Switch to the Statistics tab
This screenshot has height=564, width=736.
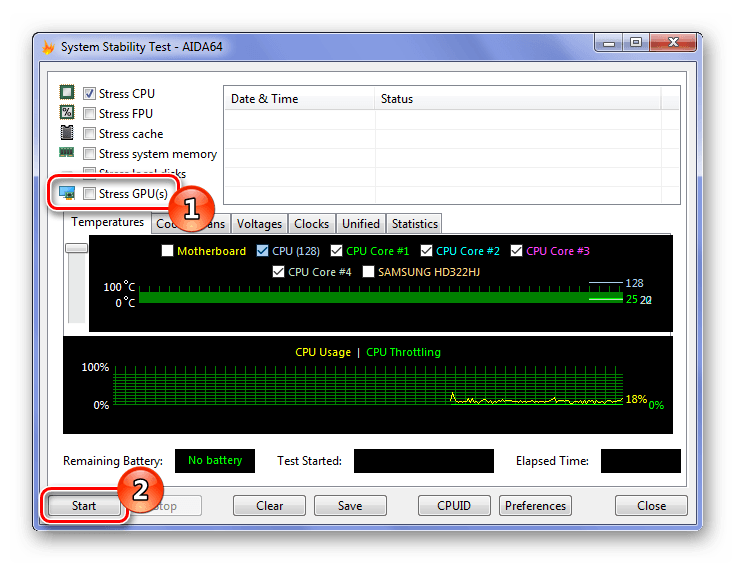[x=414, y=224]
